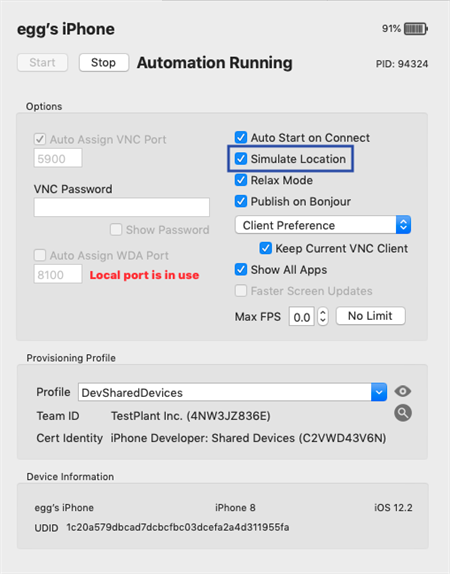Toggle Auto Start on Connect
Viewport: 450px width, 574px height.
coord(241,138)
